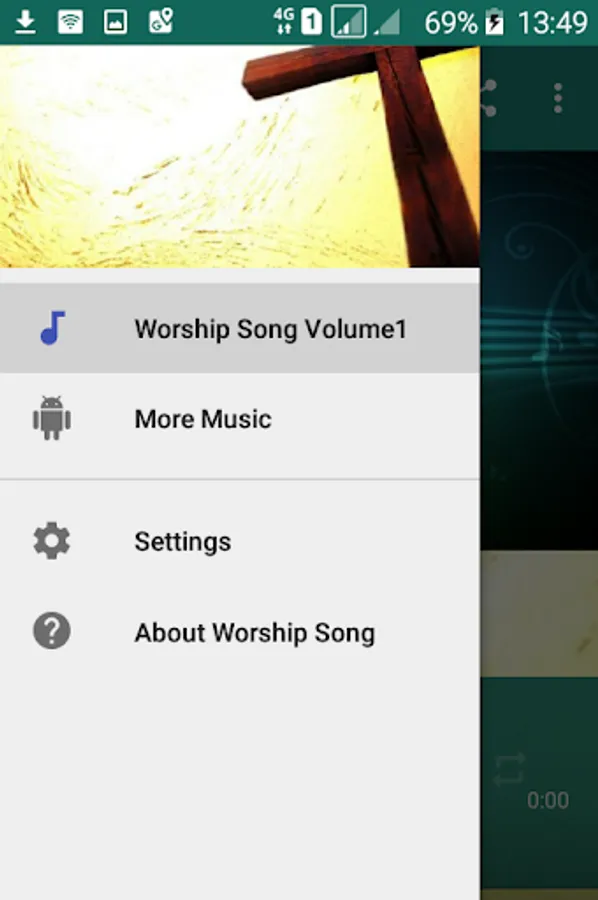The image size is (598, 900).
Task: Tap the blue music note icon
Action: click(52, 328)
